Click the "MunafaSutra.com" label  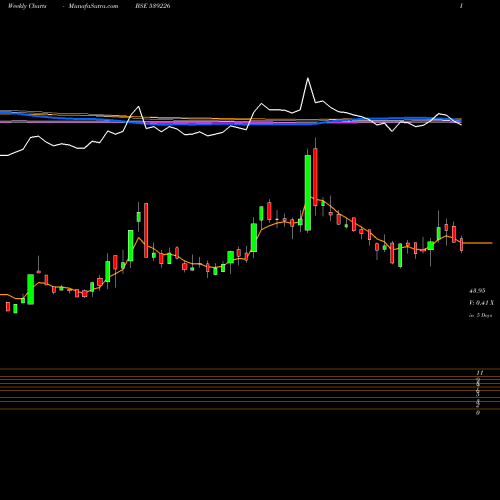tap(93, 6)
